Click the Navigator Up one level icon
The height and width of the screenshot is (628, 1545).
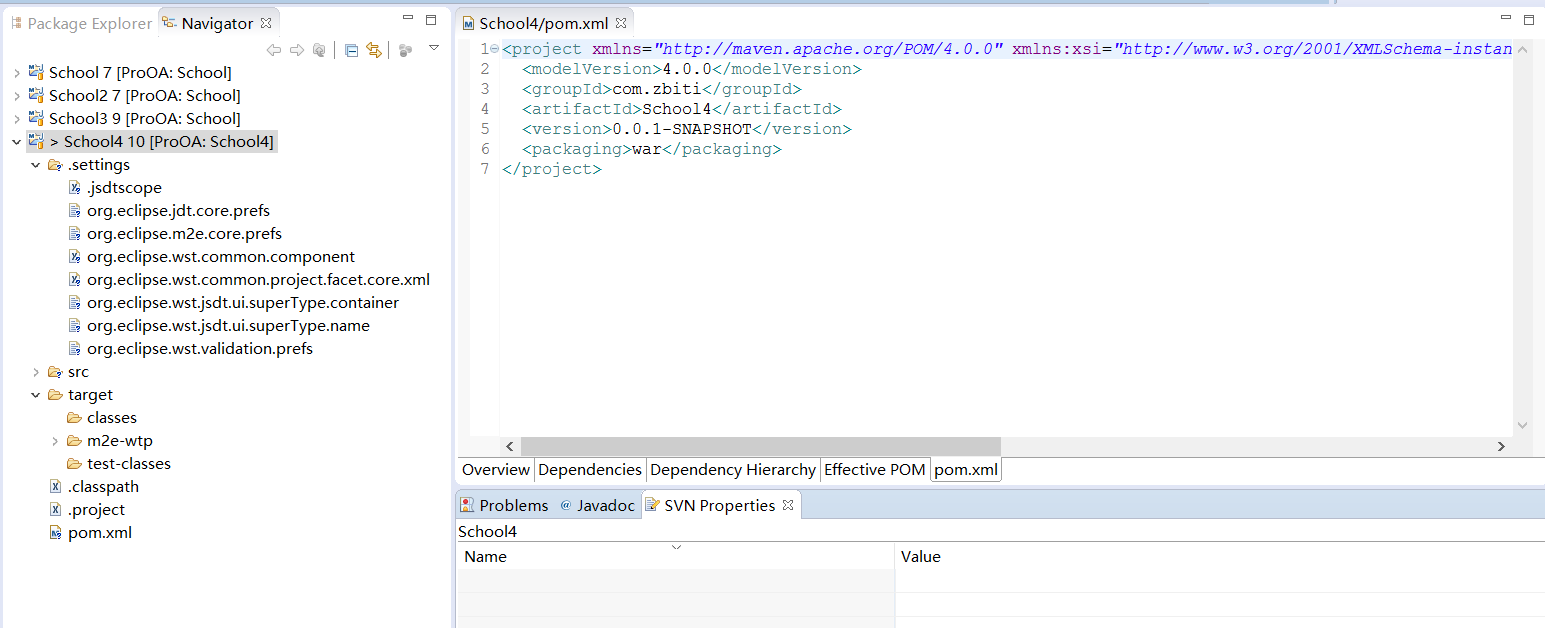pos(319,50)
